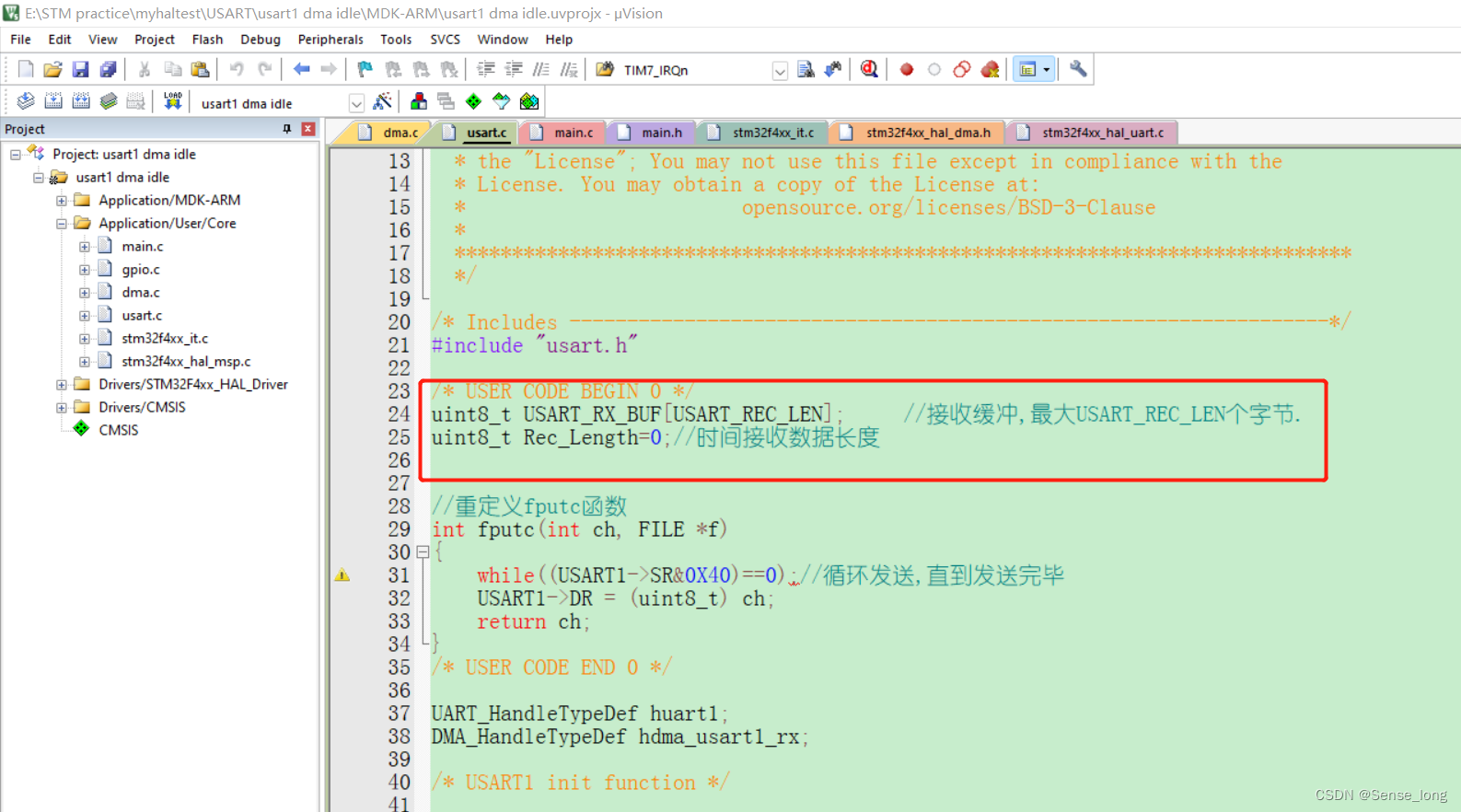Insert a breakpoint with the red dot
1461x812 pixels.
tap(907, 69)
